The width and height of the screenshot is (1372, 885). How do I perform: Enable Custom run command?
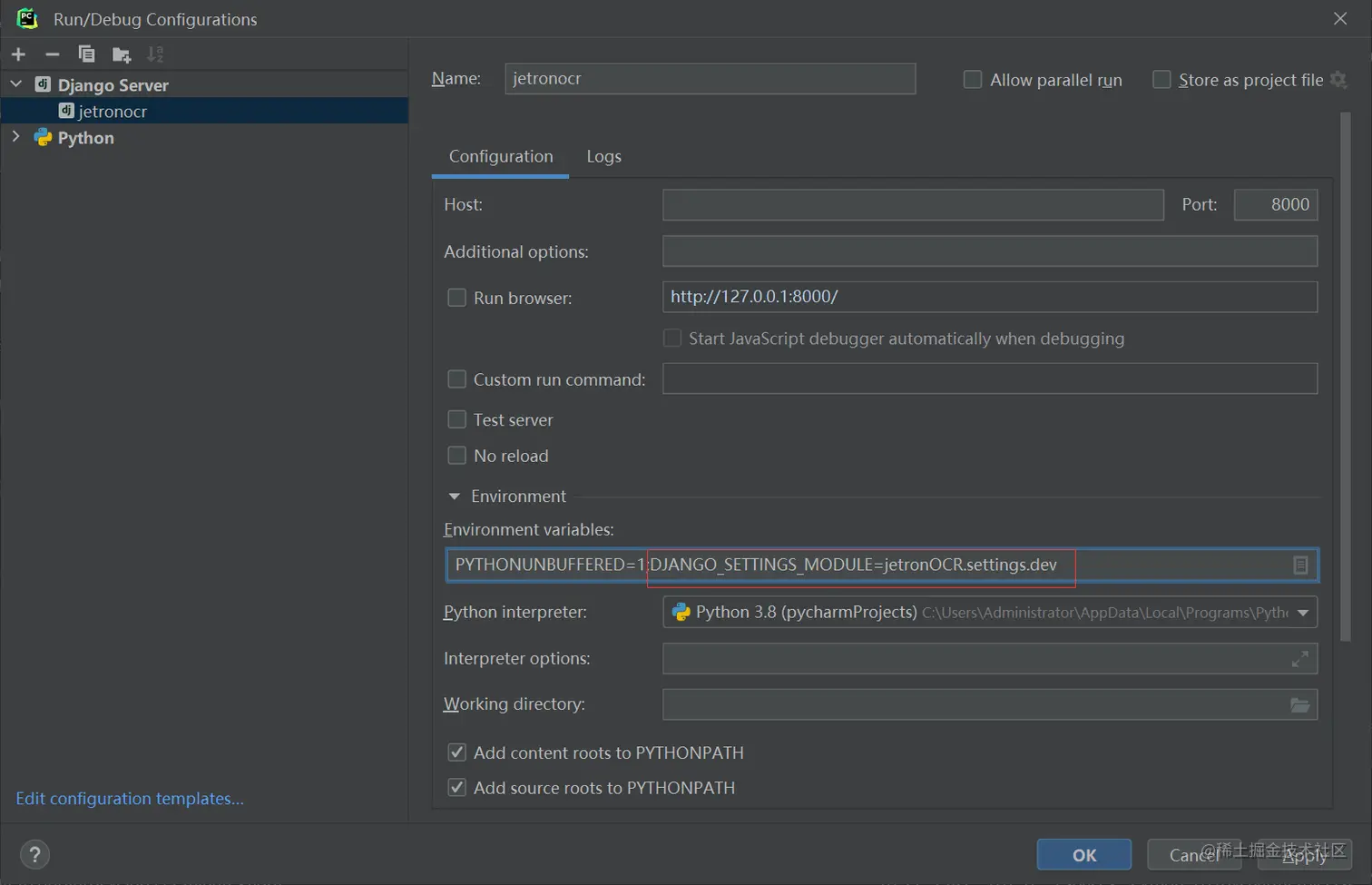[x=457, y=379]
